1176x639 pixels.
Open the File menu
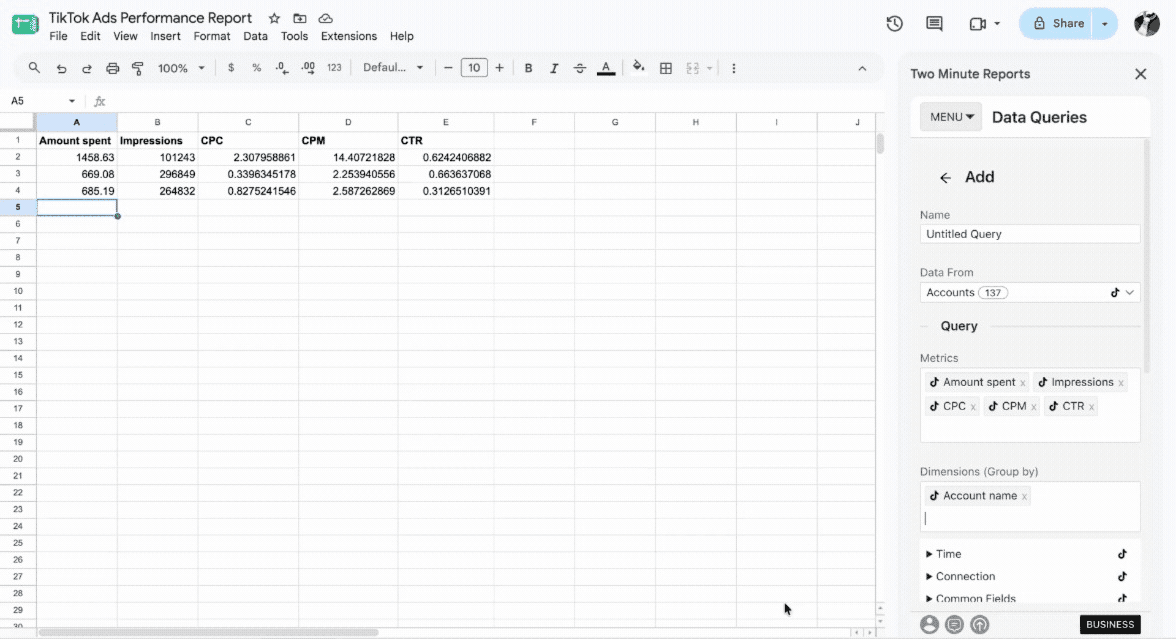[58, 36]
